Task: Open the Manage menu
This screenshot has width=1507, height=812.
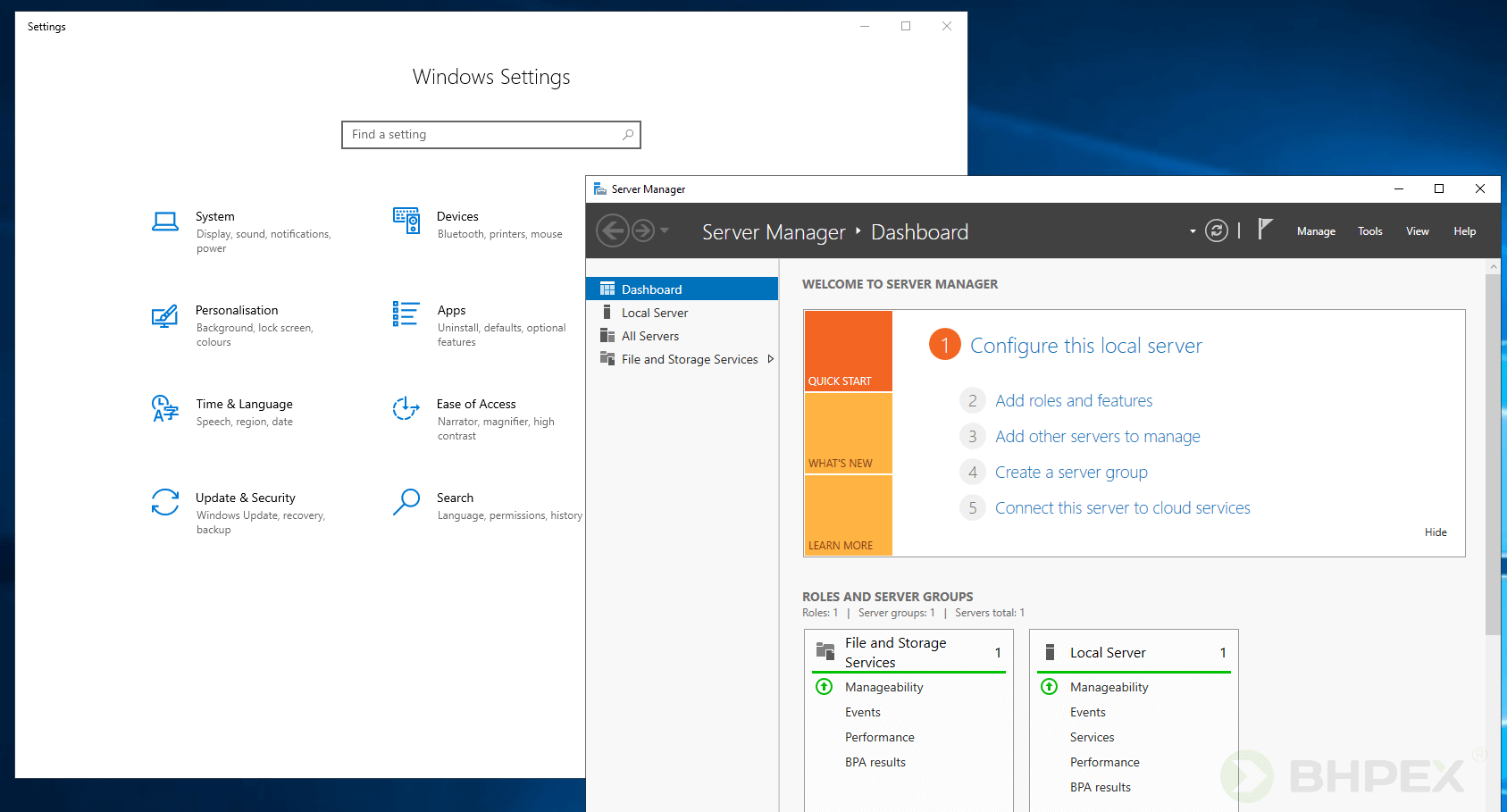Action: (x=1316, y=231)
